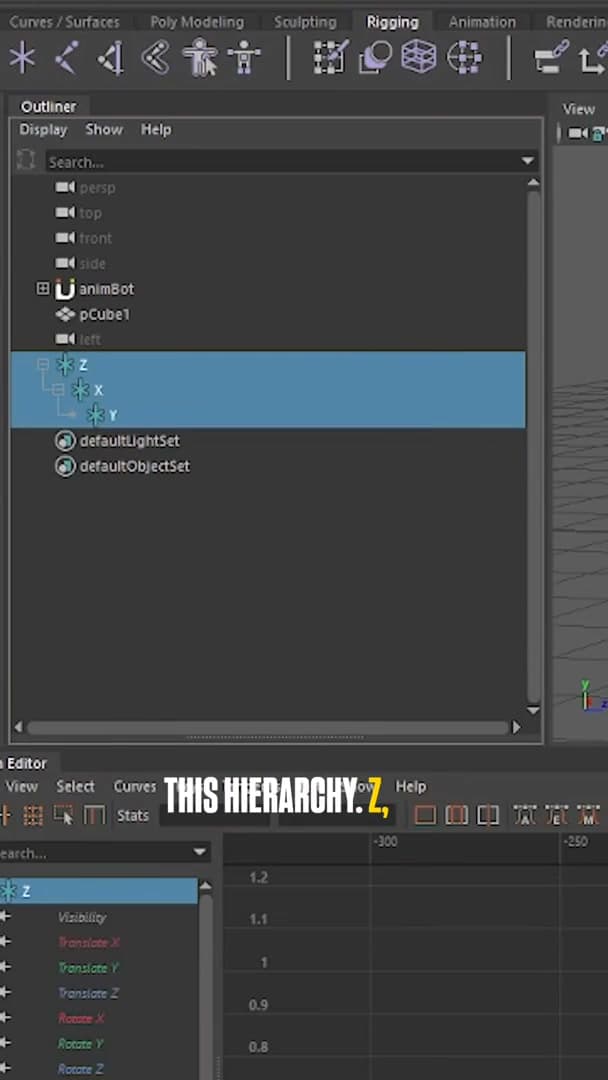Open the Outliner Display menu

tap(43, 129)
